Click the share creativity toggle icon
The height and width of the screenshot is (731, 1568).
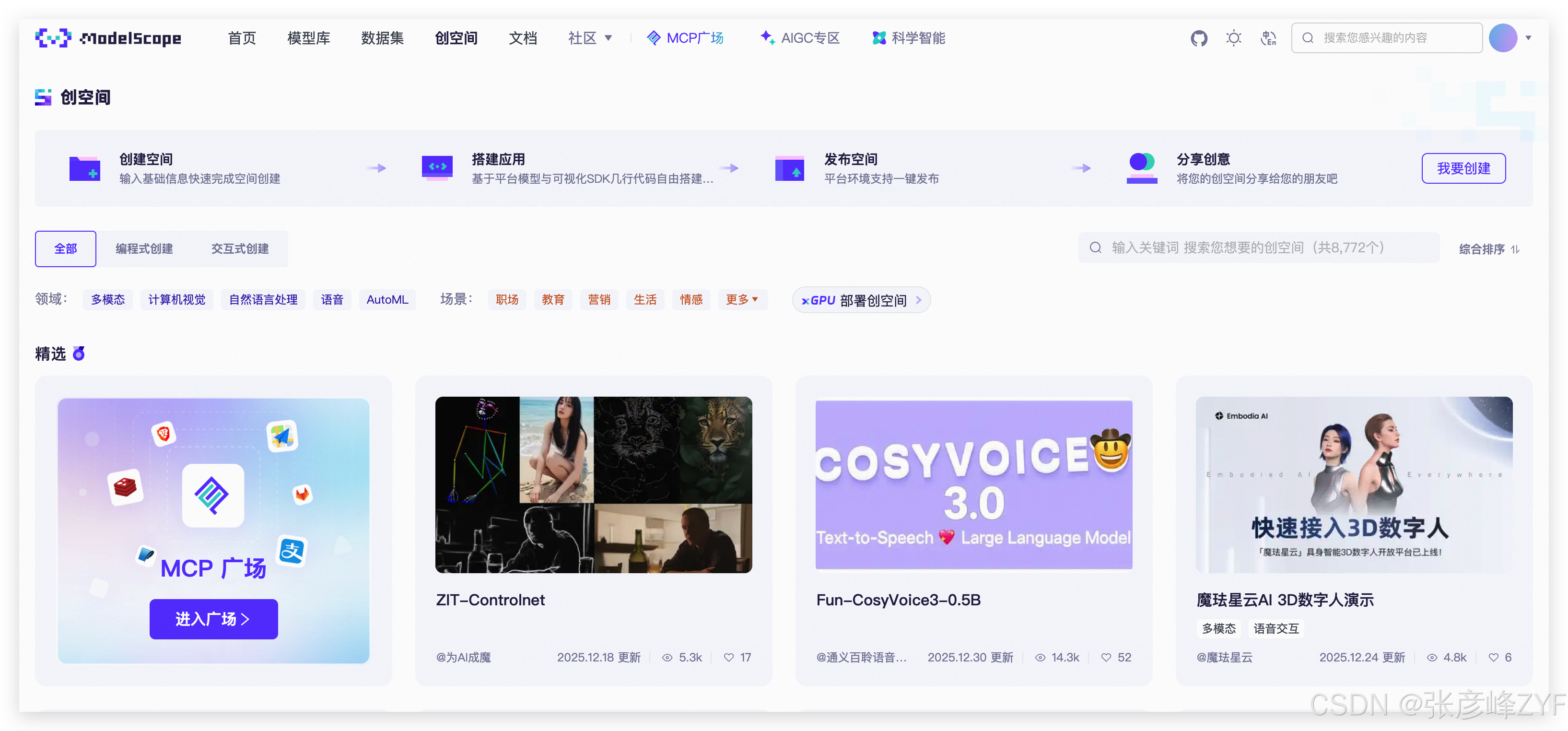point(1142,167)
